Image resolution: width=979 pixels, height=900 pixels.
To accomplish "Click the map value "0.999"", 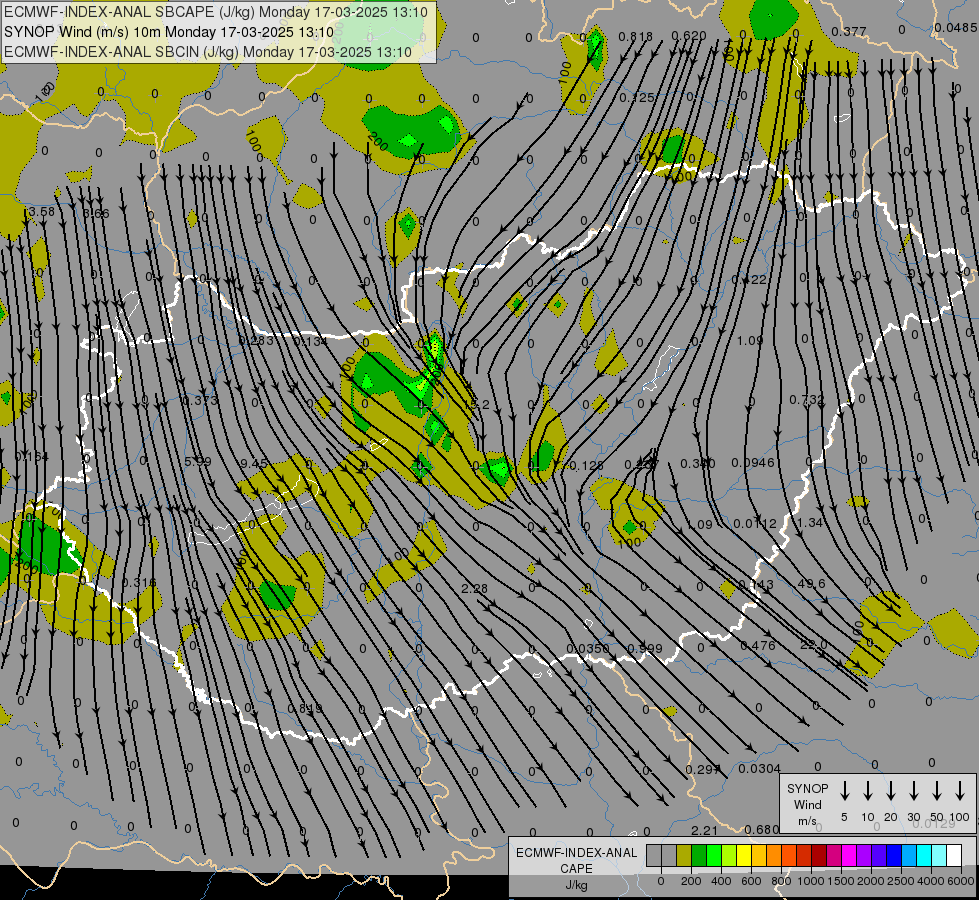I will click(644, 648).
